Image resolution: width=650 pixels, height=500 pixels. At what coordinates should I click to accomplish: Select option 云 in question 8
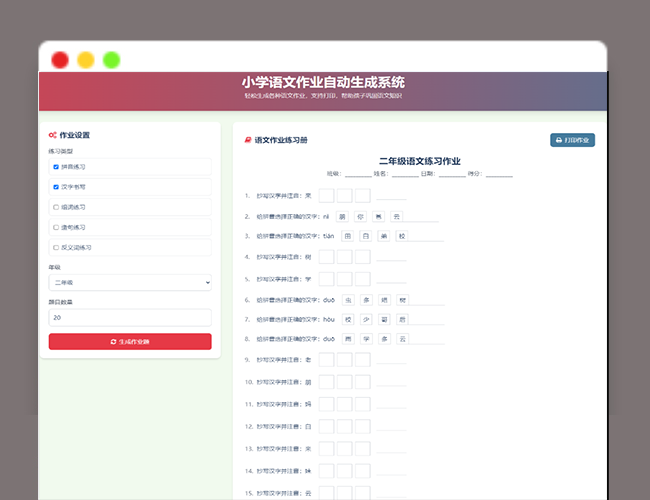tap(402, 339)
